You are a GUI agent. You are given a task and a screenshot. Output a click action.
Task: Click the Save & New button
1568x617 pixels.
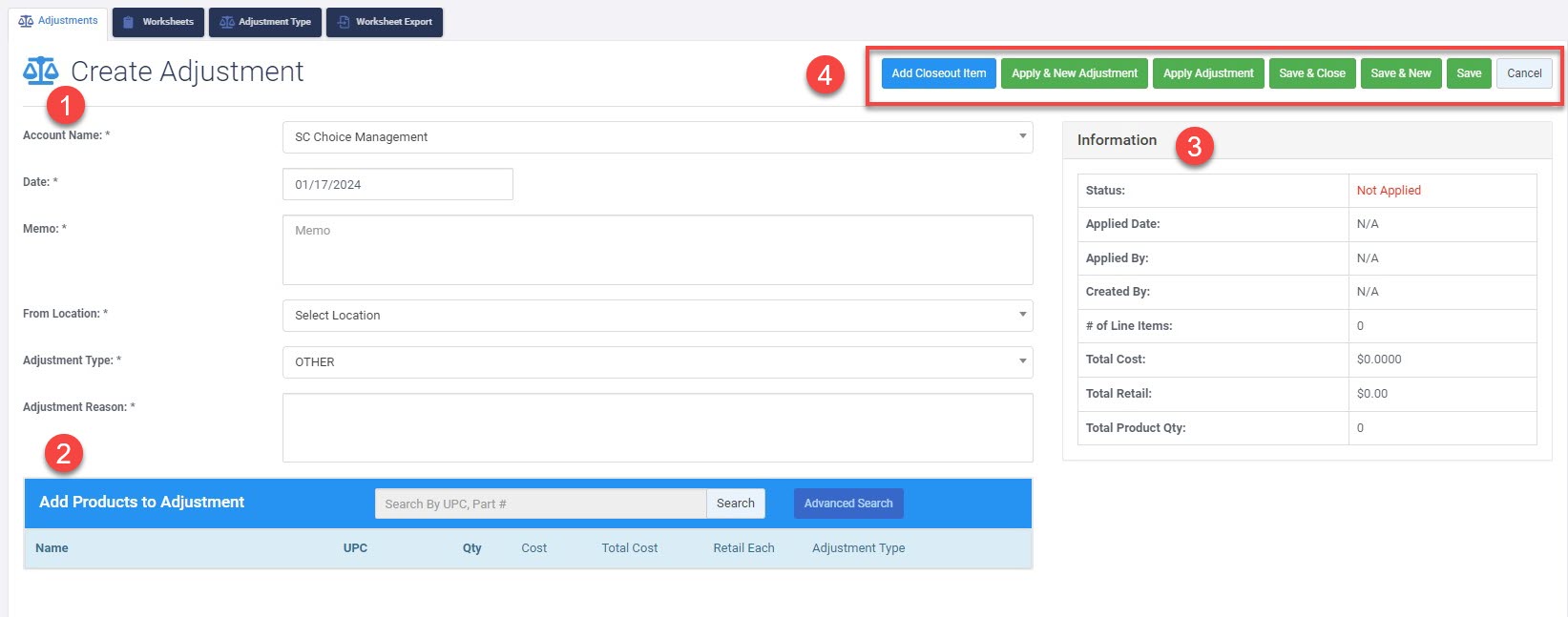tap(1400, 73)
